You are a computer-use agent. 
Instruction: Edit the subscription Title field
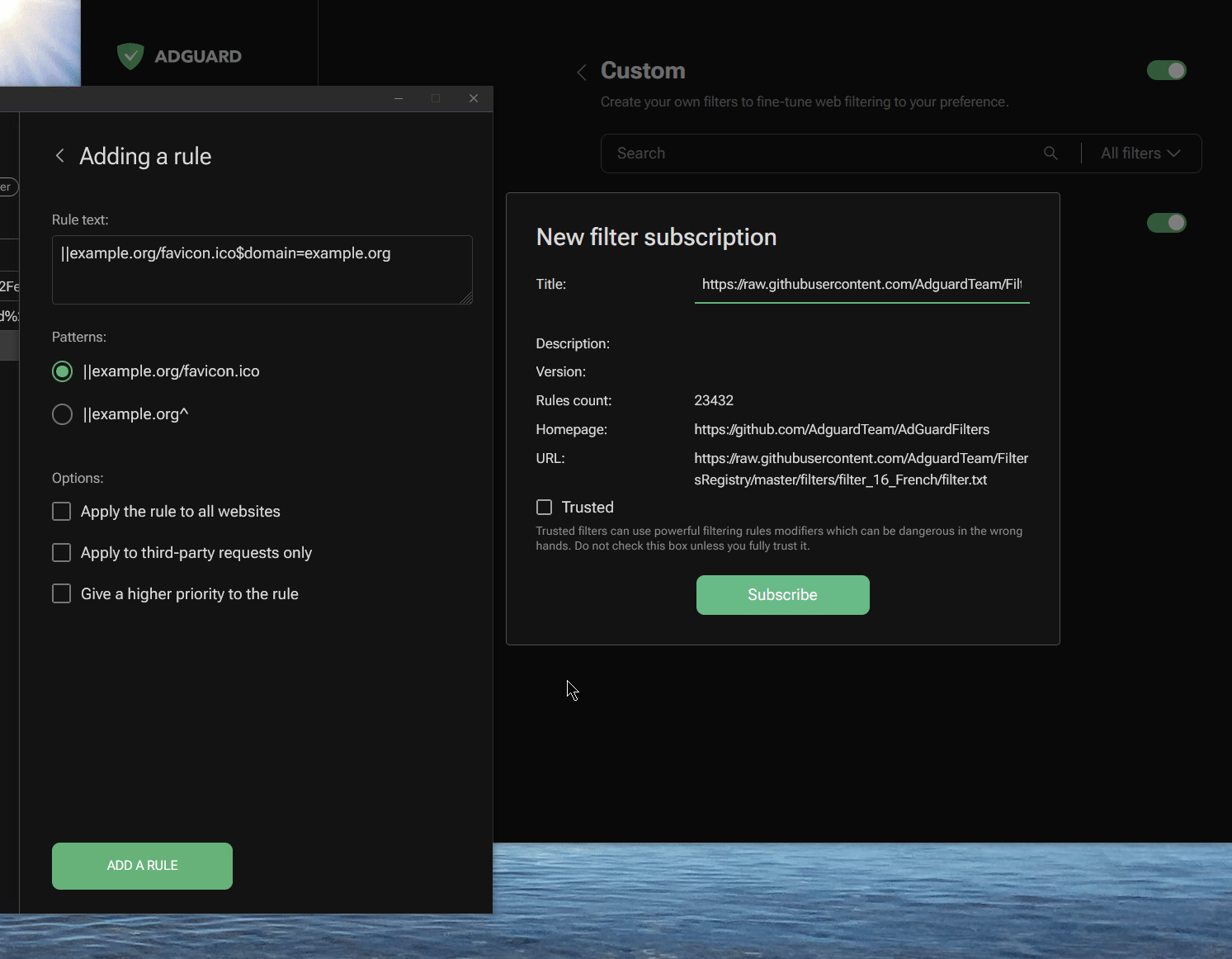(861, 284)
